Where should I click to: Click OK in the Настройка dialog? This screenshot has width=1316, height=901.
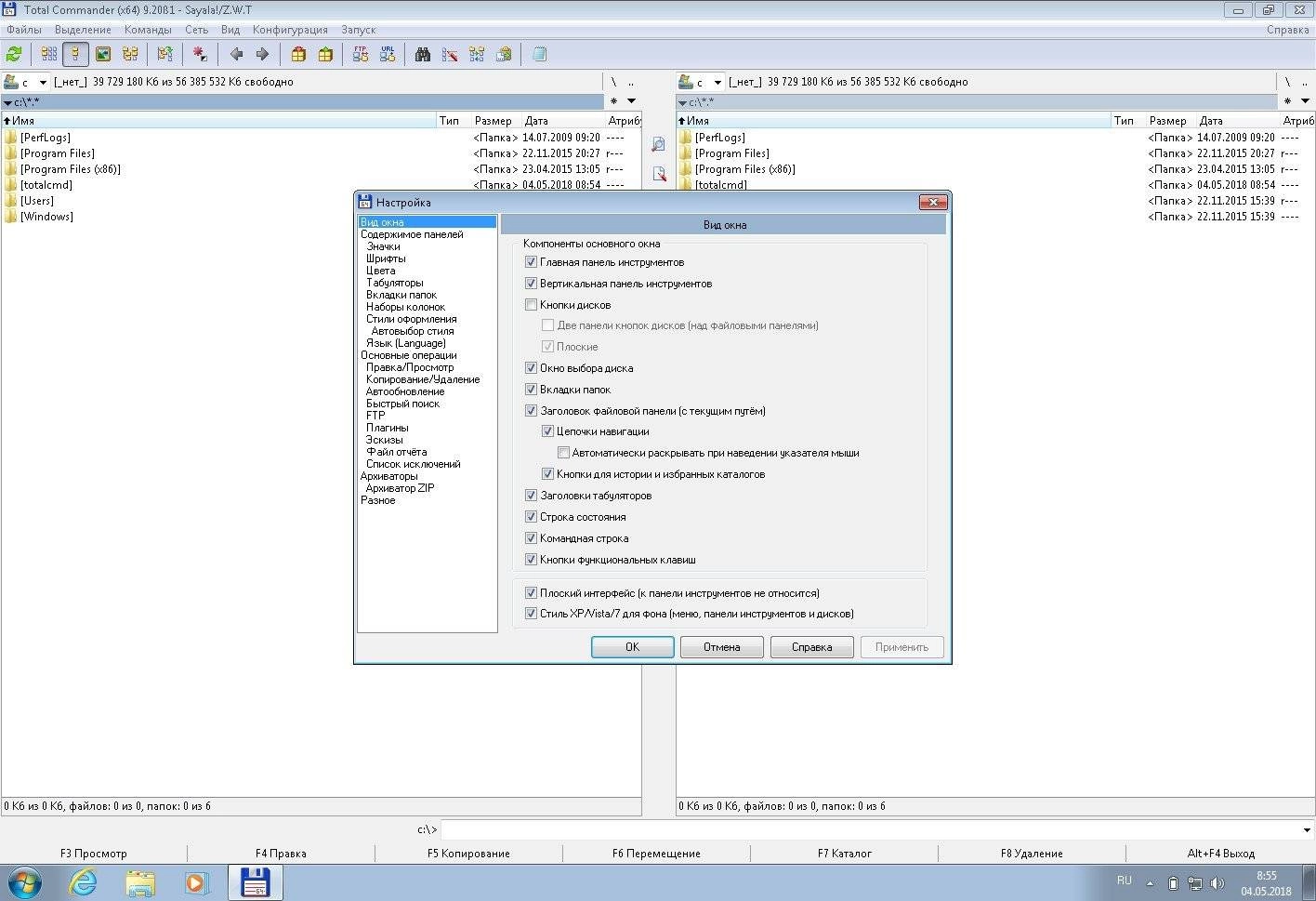pyautogui.click(x=633, y=647)
